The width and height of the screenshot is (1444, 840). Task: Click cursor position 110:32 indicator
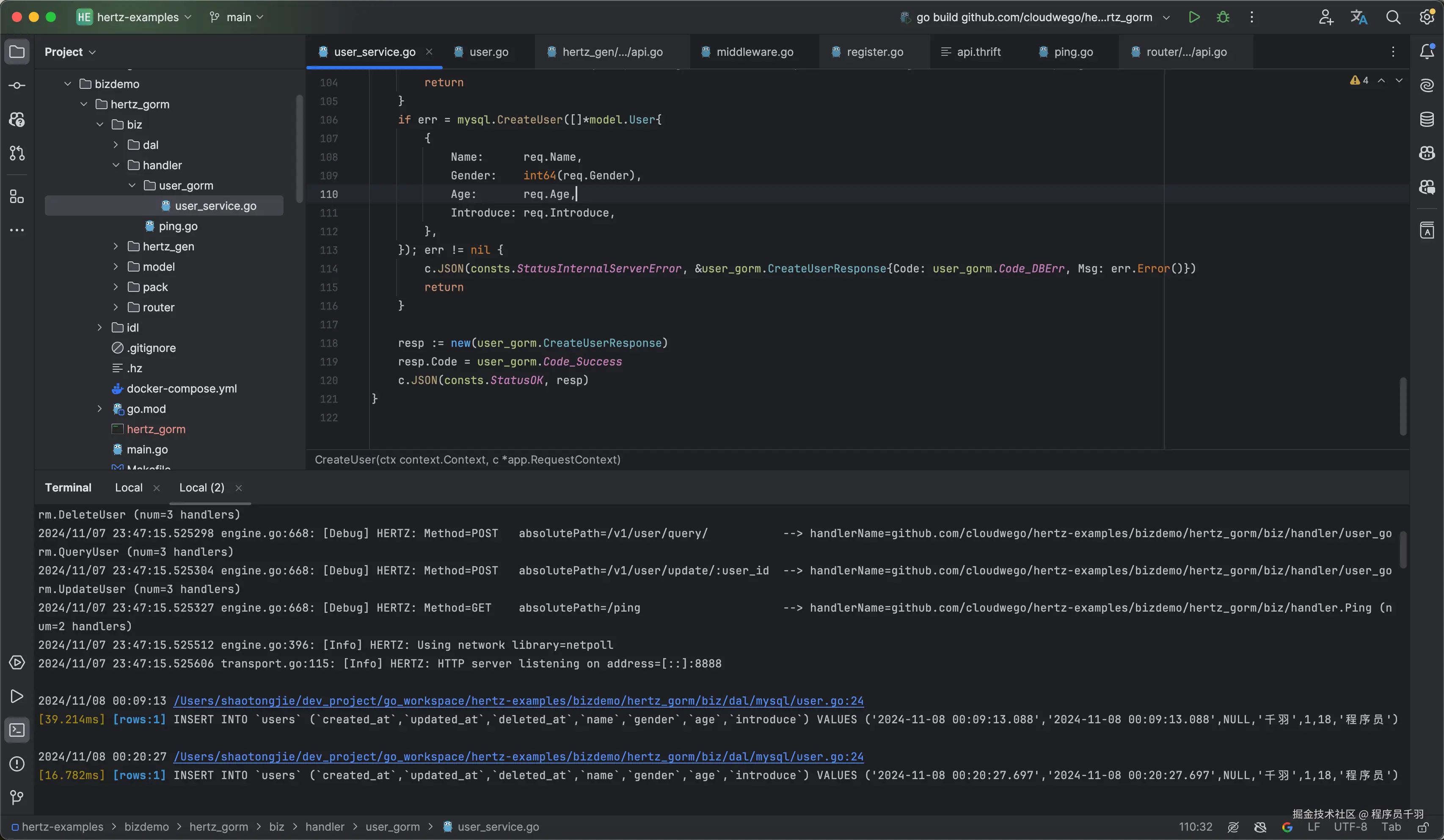(x=1195, y=827)
